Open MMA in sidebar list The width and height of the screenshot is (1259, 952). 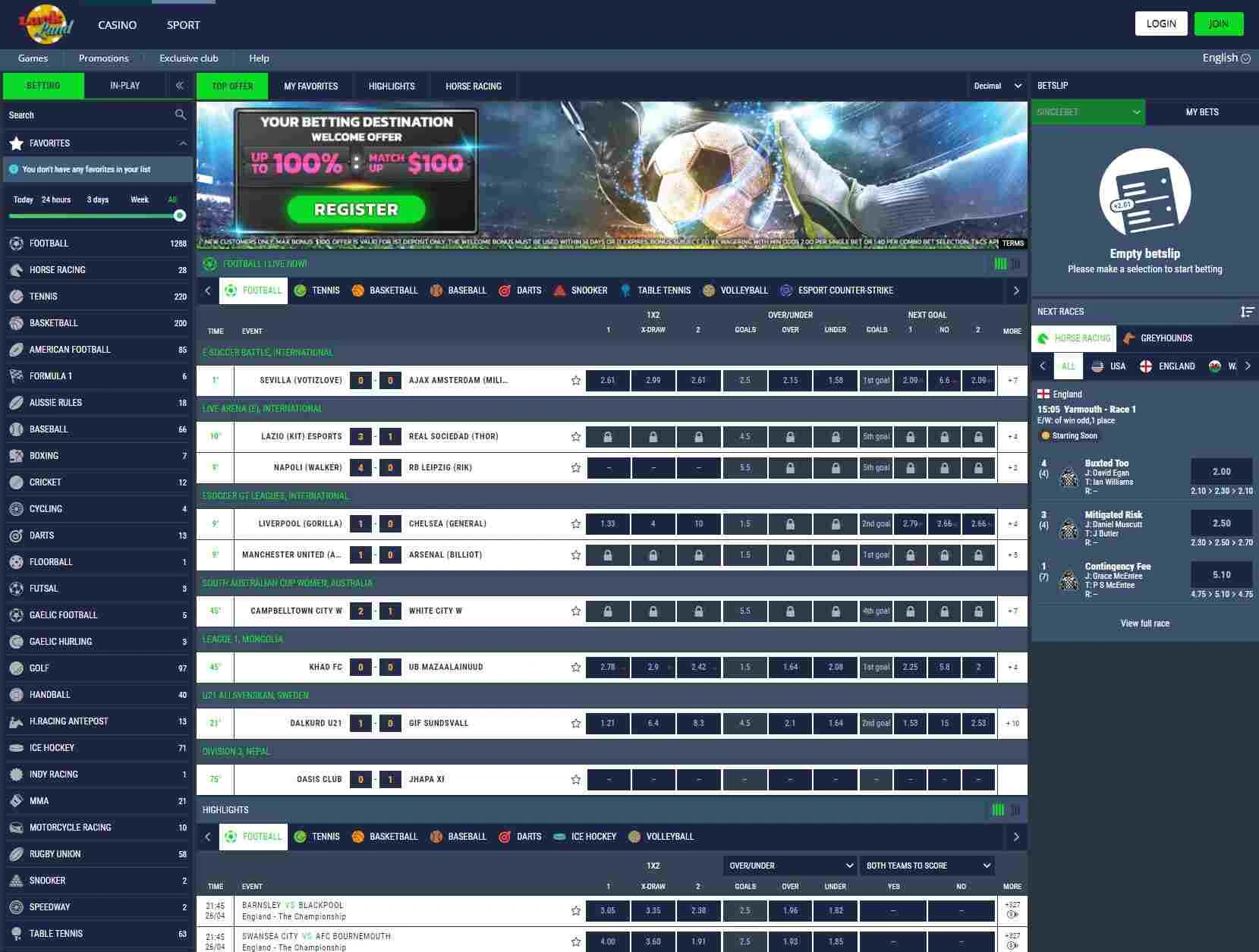coord(97,801)
